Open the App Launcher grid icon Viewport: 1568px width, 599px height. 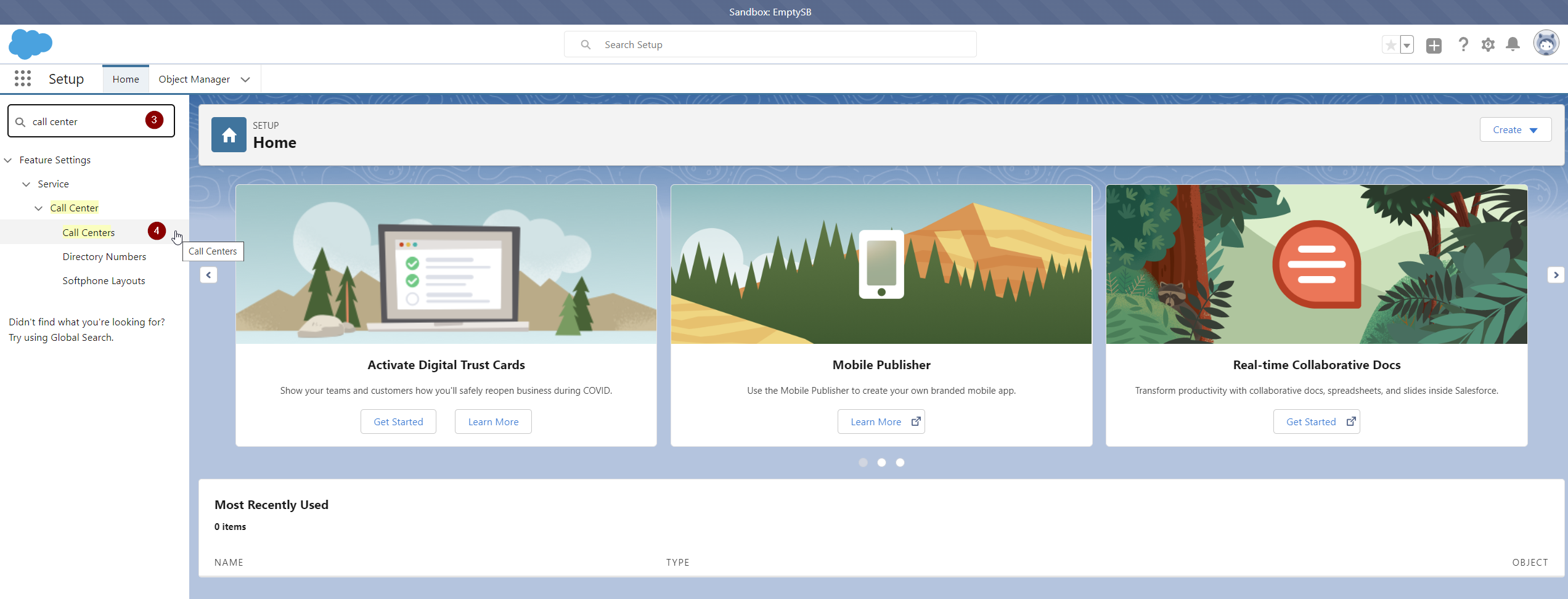coord(23,79)
